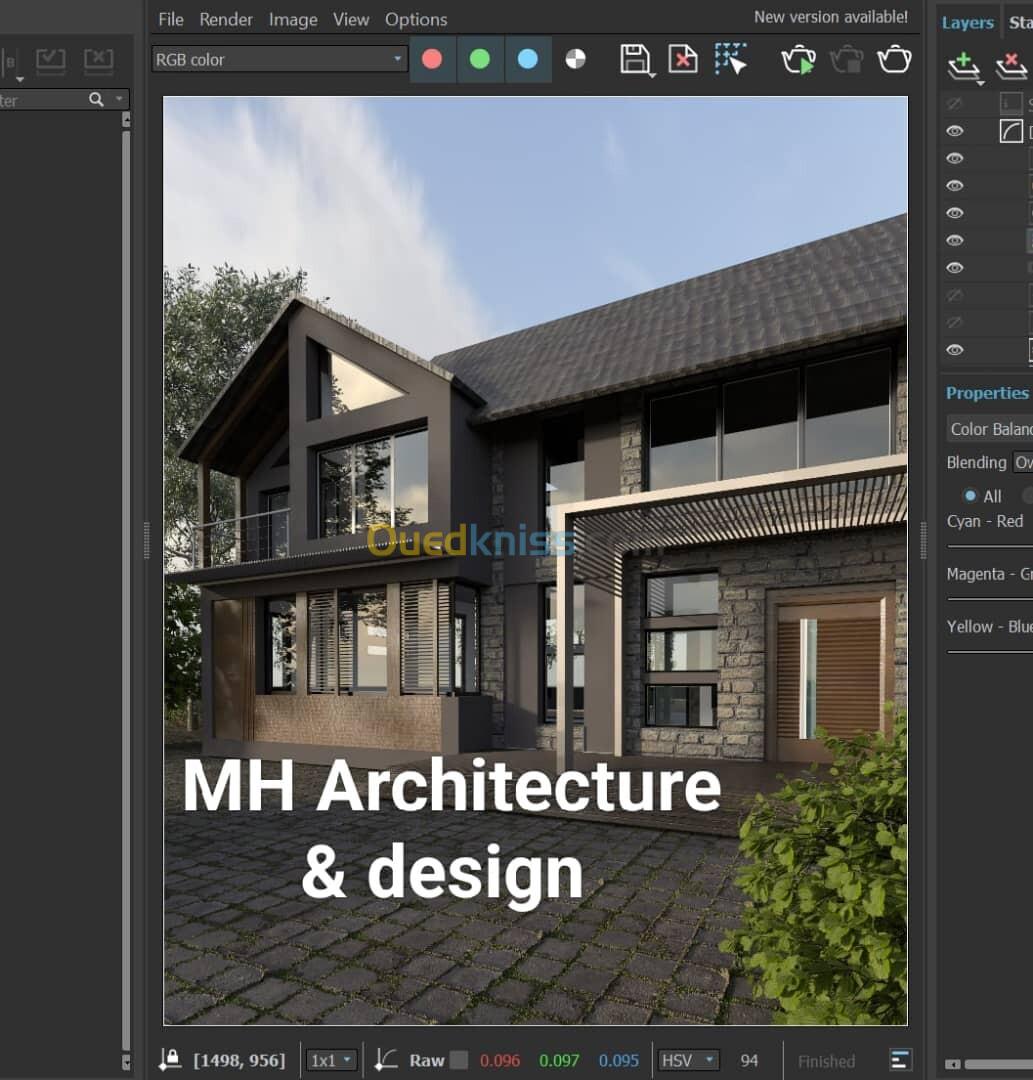Image resolution: width=1033 pixels, height=1080 pixels.
Task: Hide the curve layer via its eye icon
Action: (x=955, y=131)
